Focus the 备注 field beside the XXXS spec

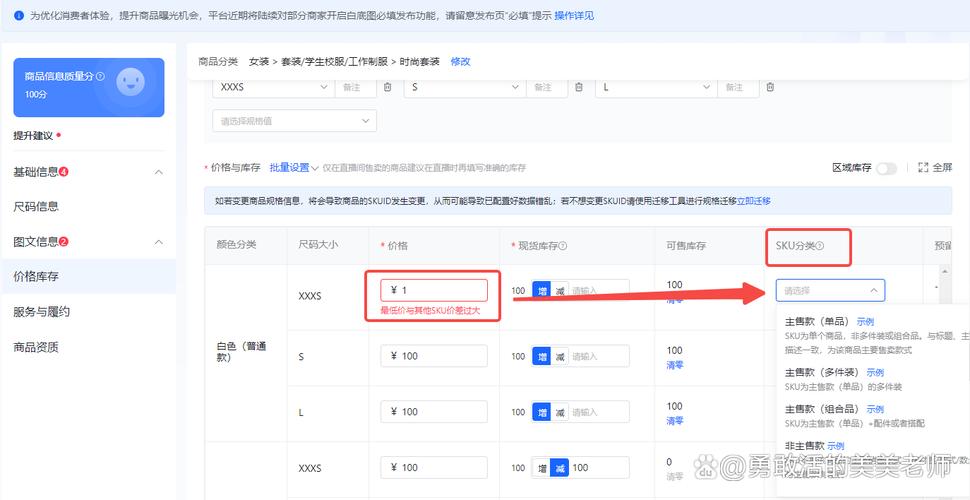point(355,87)
